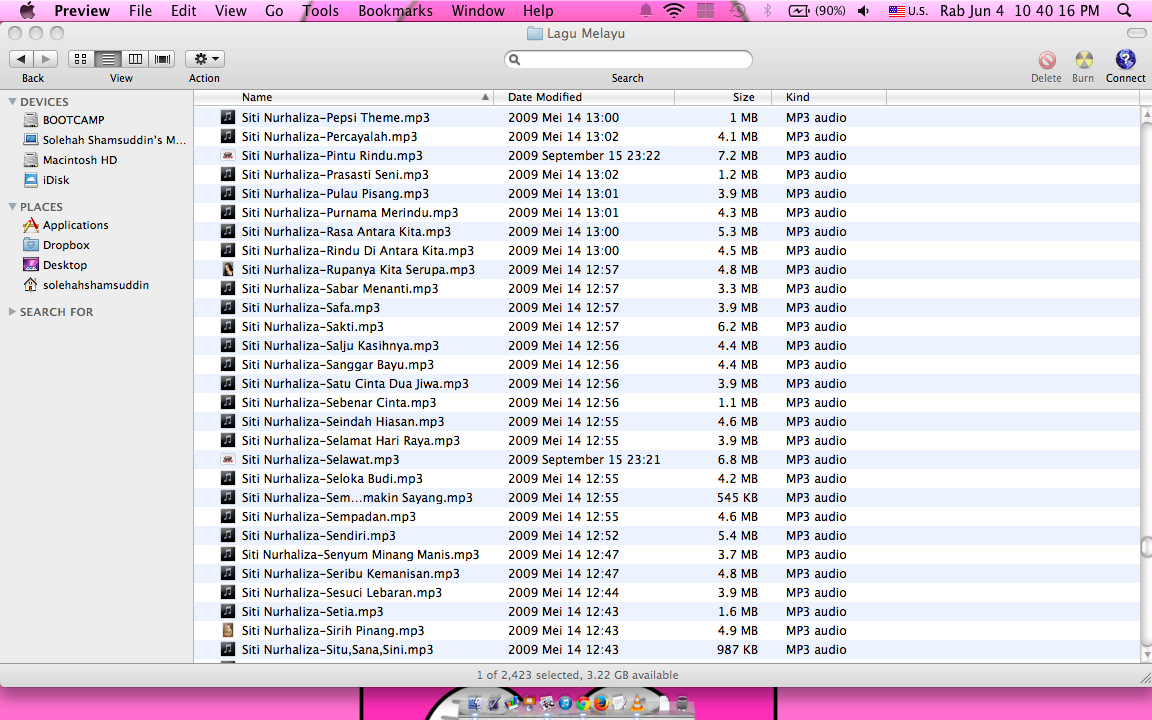Go back with the Back arrow button
Image resolution: width=1152 pixels, height=720 pixels.
point(21,59)
